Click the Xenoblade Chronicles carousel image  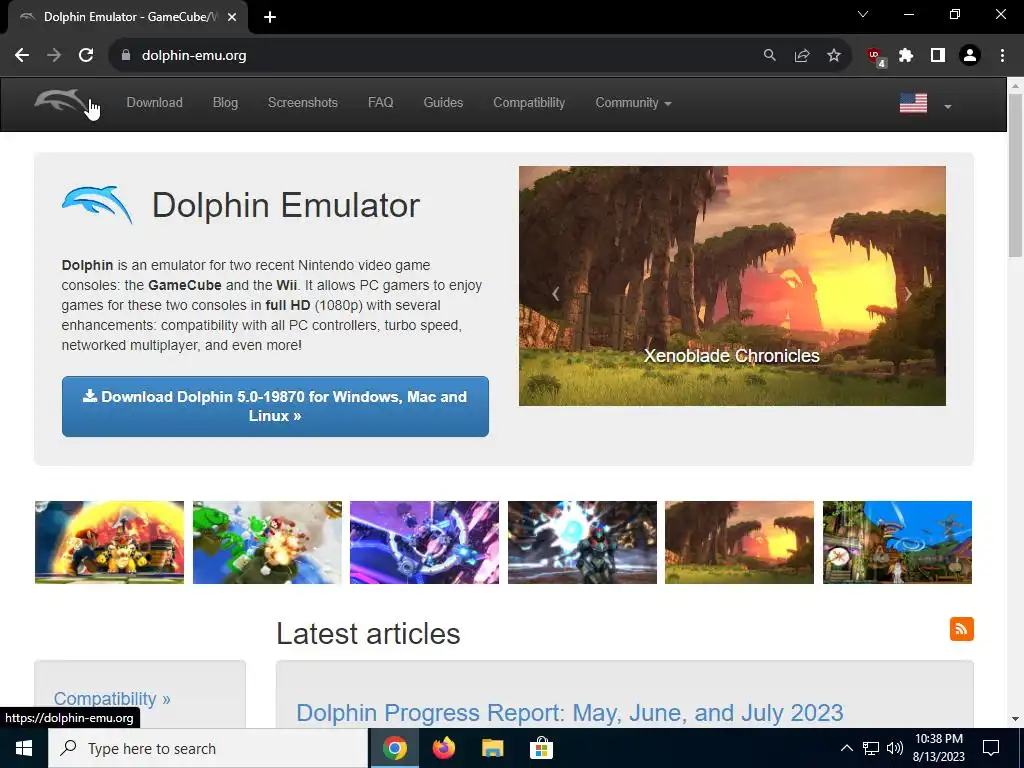(732, 285)
